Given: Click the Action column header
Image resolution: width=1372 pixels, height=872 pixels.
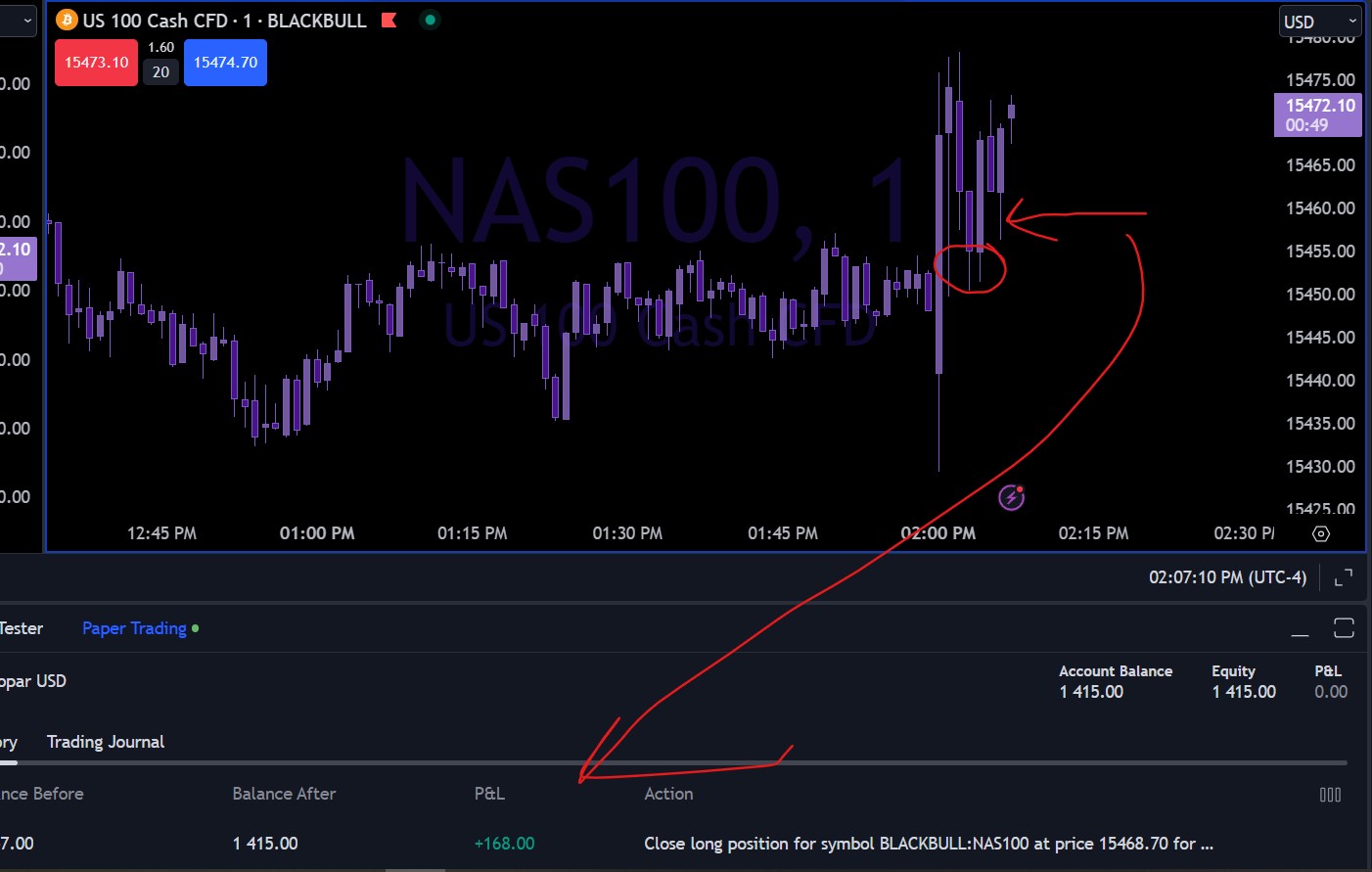Looking at the screenshot, I should point(668,794).
